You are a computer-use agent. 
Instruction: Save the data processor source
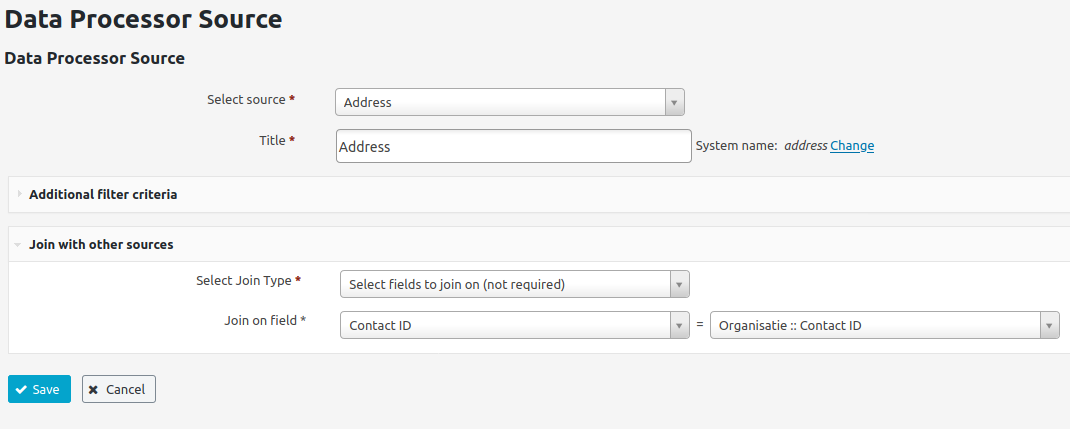pos(40,389)
